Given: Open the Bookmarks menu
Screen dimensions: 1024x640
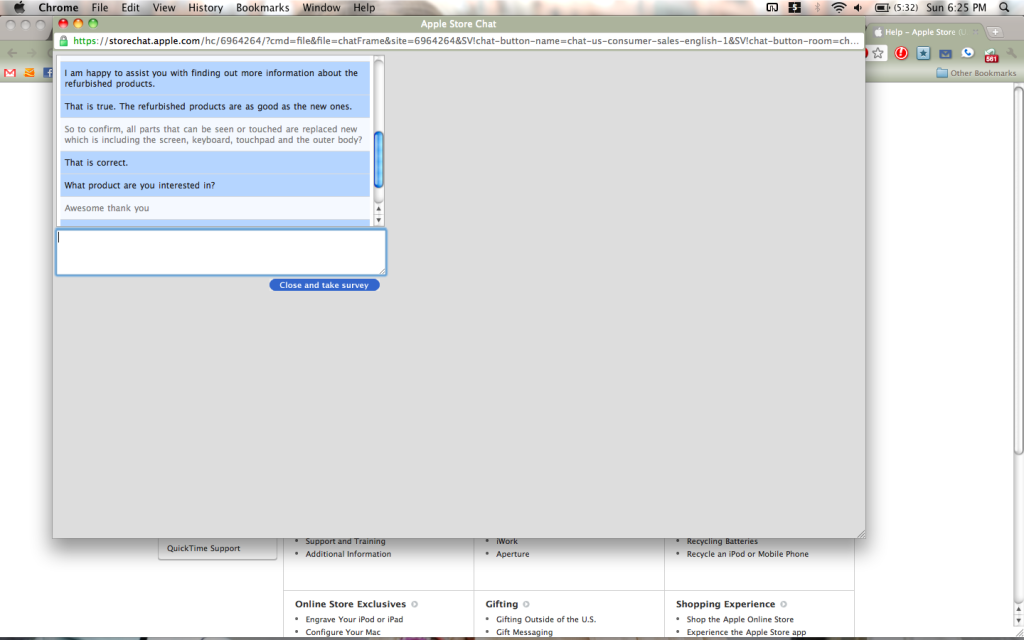Looking at the screenshot, I should coord(263,8).
